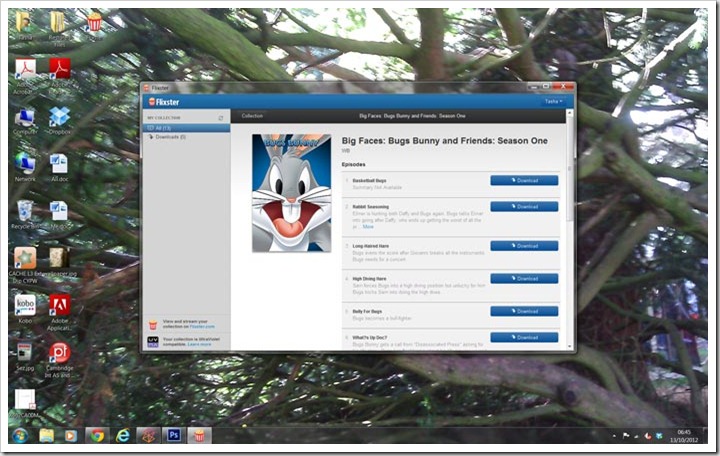Viewport: 720px width, 456px height.
Task: Launch Windows Media Player from the taskbar
Action: 71,435
